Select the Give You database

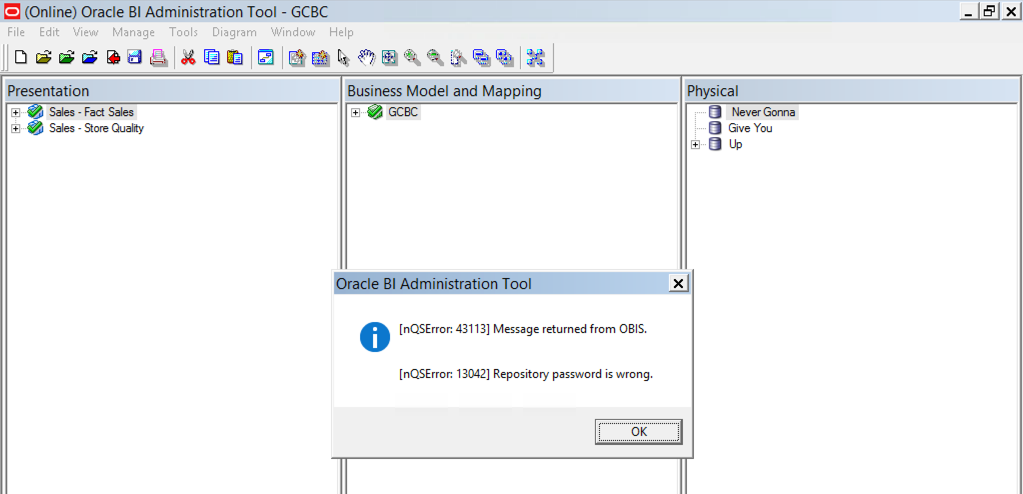[750, 129]
